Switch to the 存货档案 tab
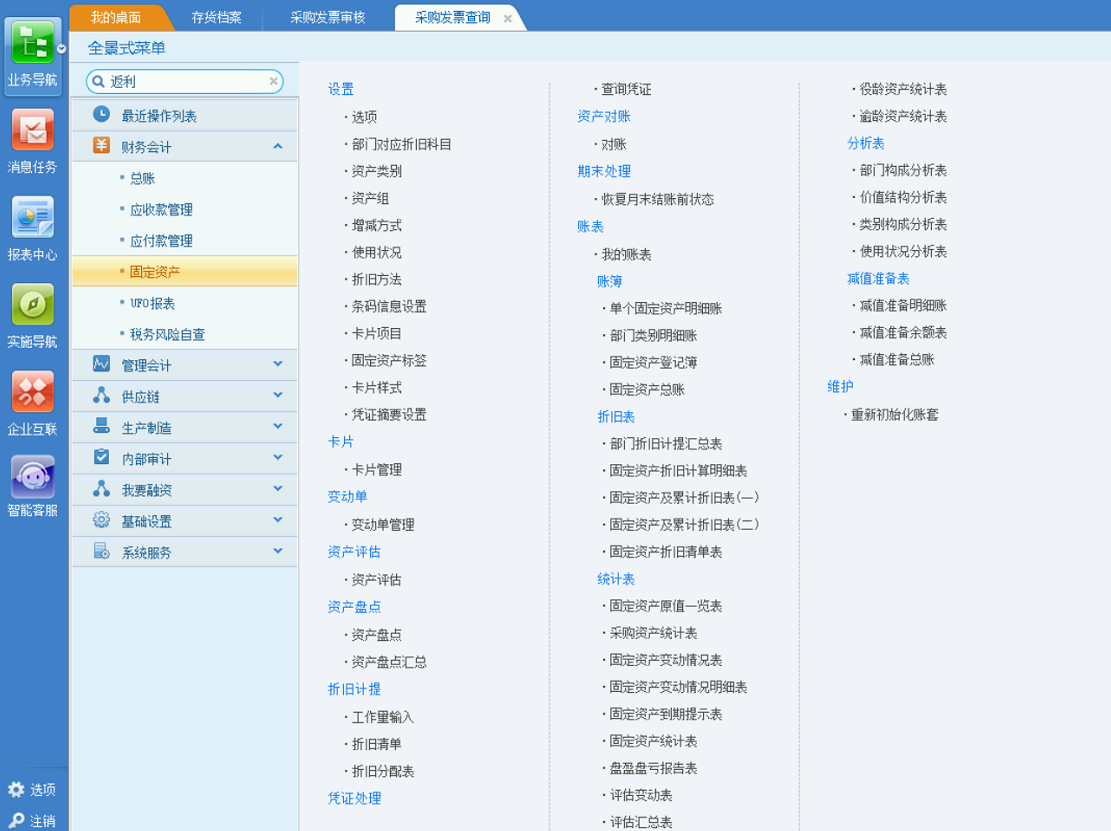This screenshot has width=1111, height=831. coord(216,18)
